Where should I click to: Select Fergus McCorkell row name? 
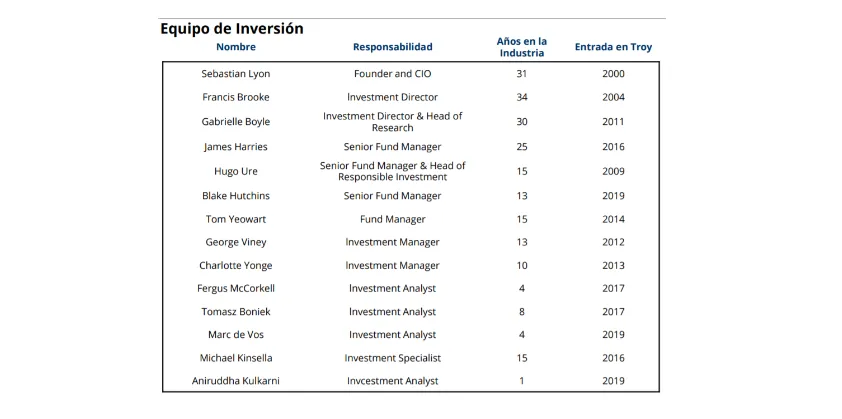[236, 289]
